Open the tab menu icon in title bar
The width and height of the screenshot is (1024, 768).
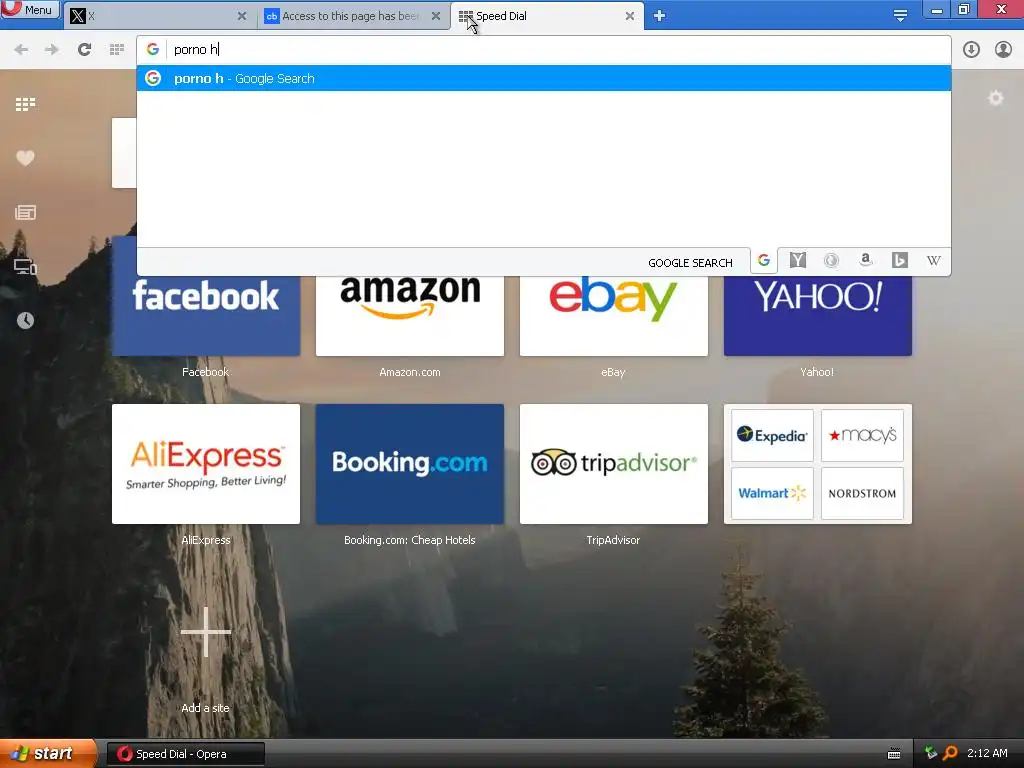(x=900, y=16)
